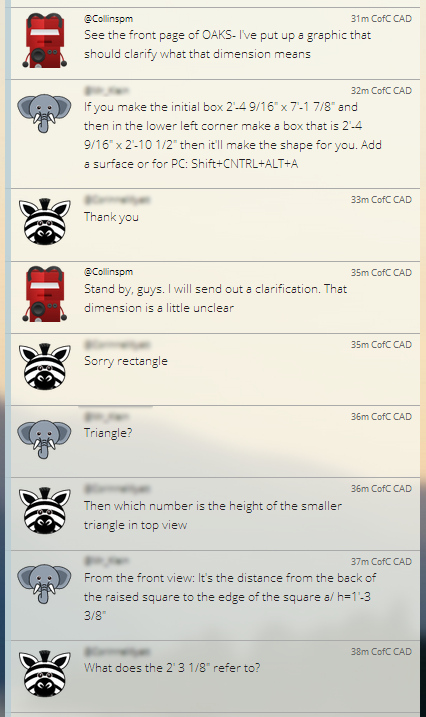Click the zebra avatar on the 2' 3 1/8" question
This screenshot has width=426, height=717.
point(44,674)
